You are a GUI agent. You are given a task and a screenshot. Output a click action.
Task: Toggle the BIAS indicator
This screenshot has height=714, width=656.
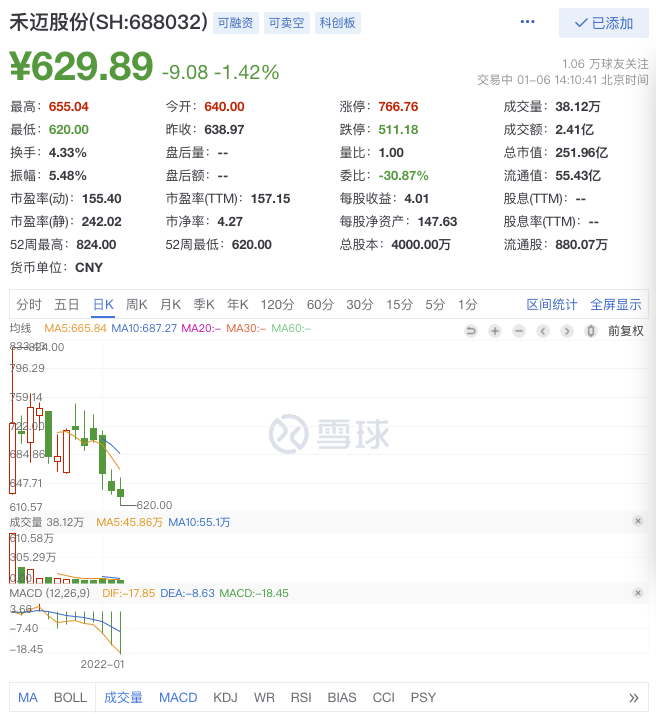(342, 698)
